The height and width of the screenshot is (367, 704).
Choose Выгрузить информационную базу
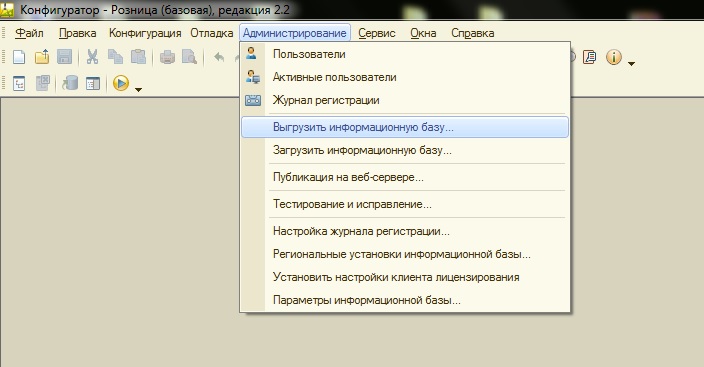pos(405,127)
